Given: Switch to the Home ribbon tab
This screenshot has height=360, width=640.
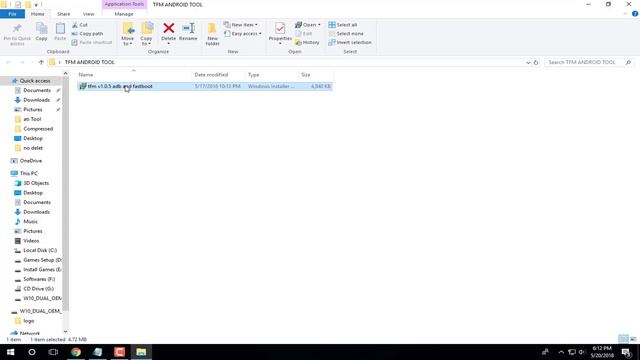Looking at the screenshot, I should [38, 14].
